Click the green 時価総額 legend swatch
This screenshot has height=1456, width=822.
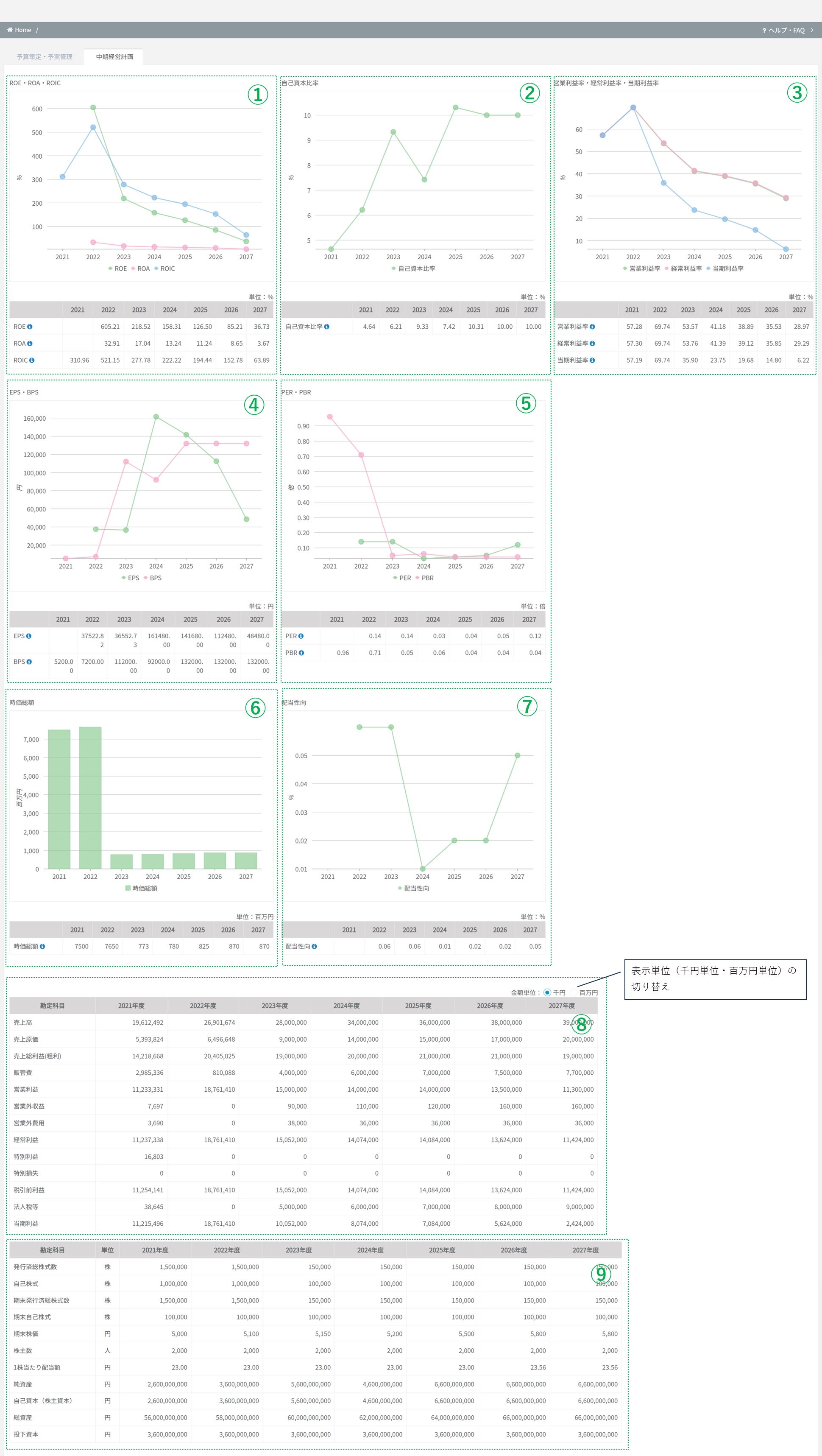(128, 888)
